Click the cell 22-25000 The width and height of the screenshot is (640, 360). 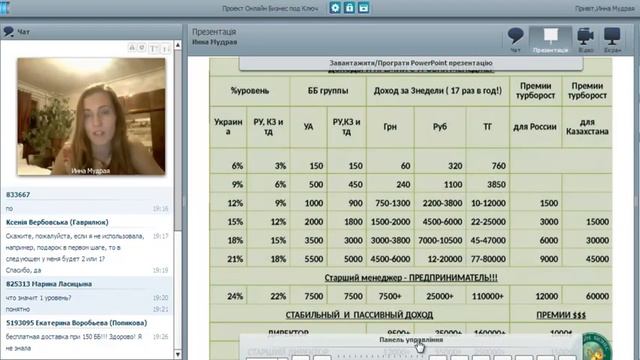point(488,222)
